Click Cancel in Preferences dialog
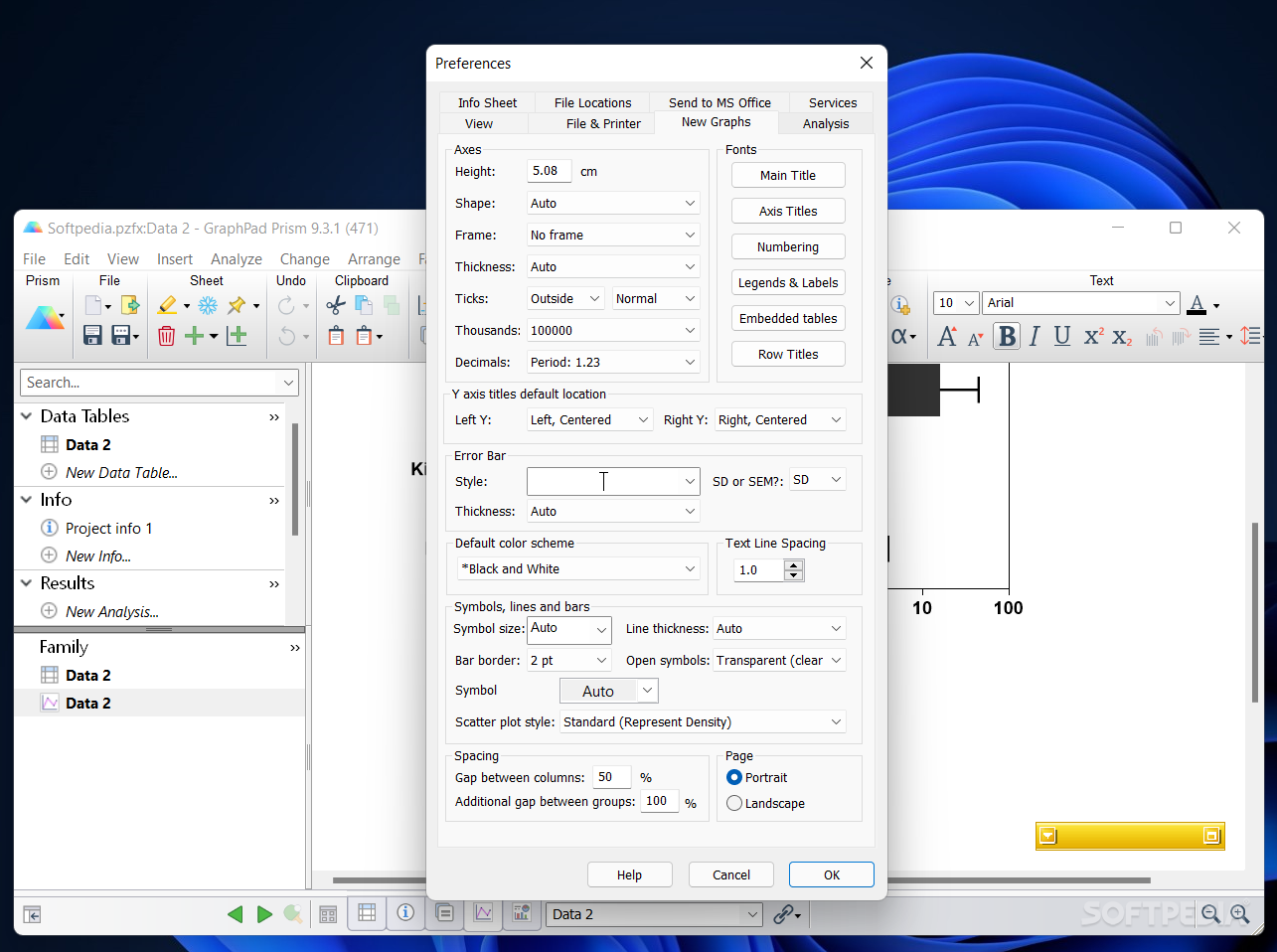 click(731, 874)
